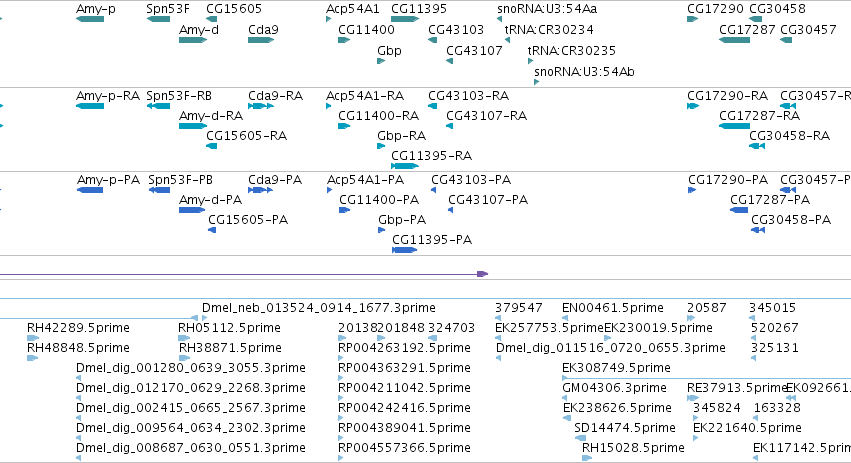The width and height of the screenshot is (851, 463).
Task: Select the RH15028.5prime label
Action: [633, 448]
